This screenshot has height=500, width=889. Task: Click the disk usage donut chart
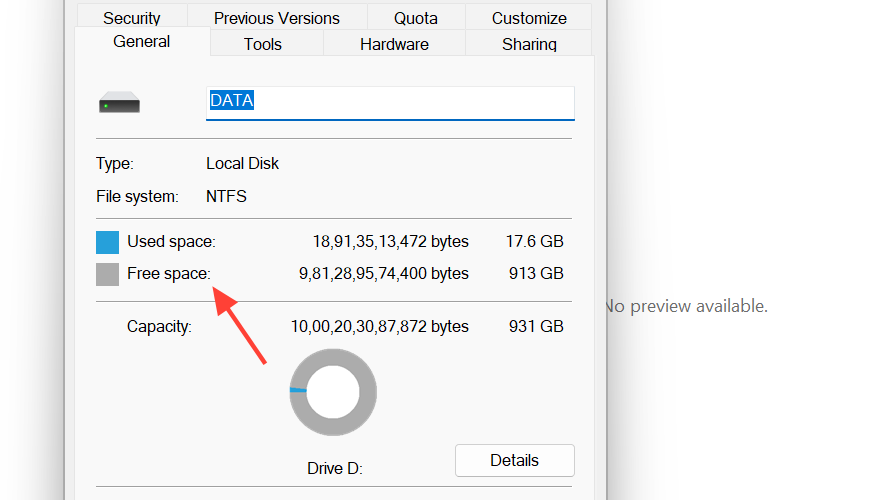pos(333,392)
